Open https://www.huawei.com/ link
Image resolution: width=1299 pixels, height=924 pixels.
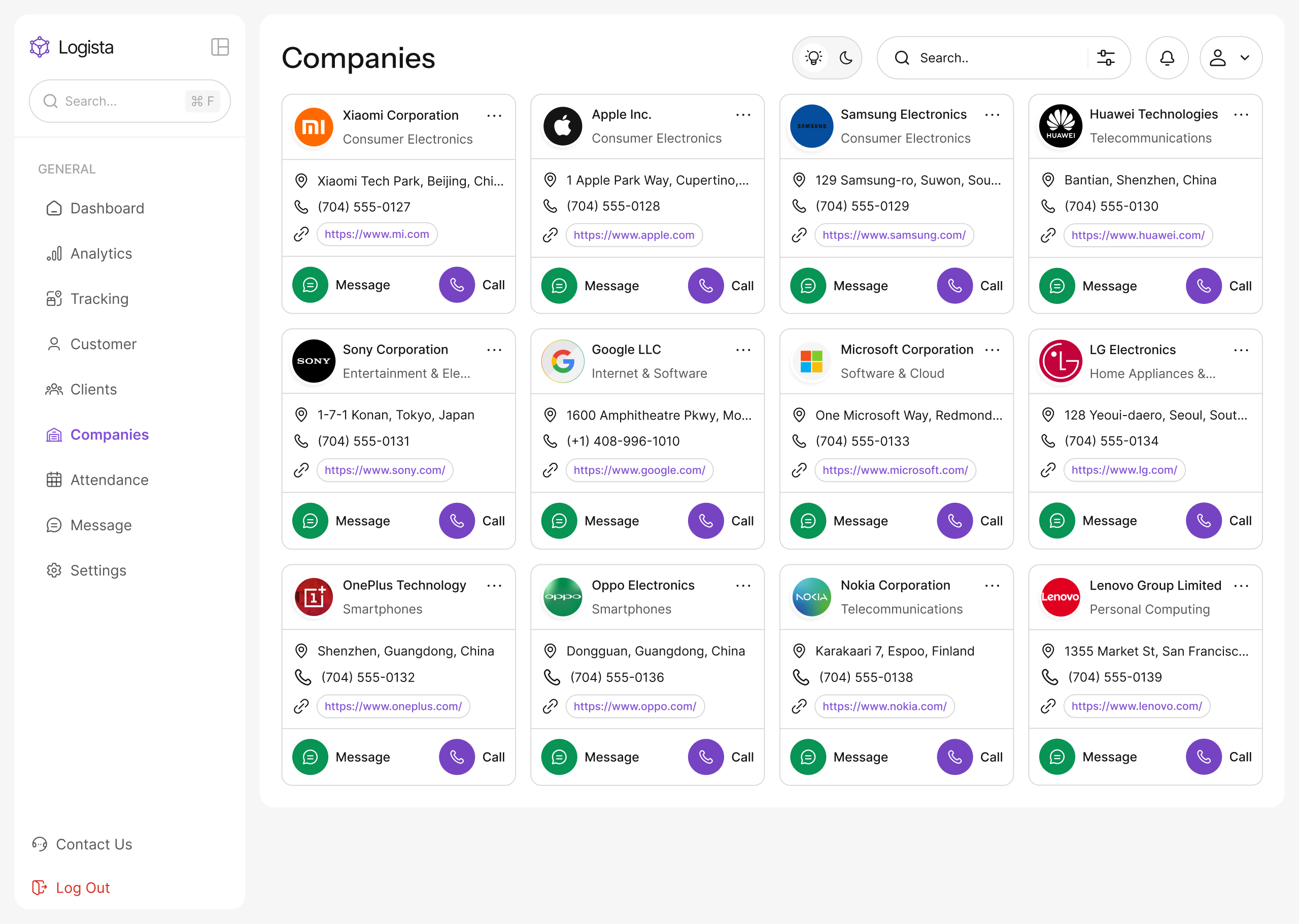tap(1138, 235)
